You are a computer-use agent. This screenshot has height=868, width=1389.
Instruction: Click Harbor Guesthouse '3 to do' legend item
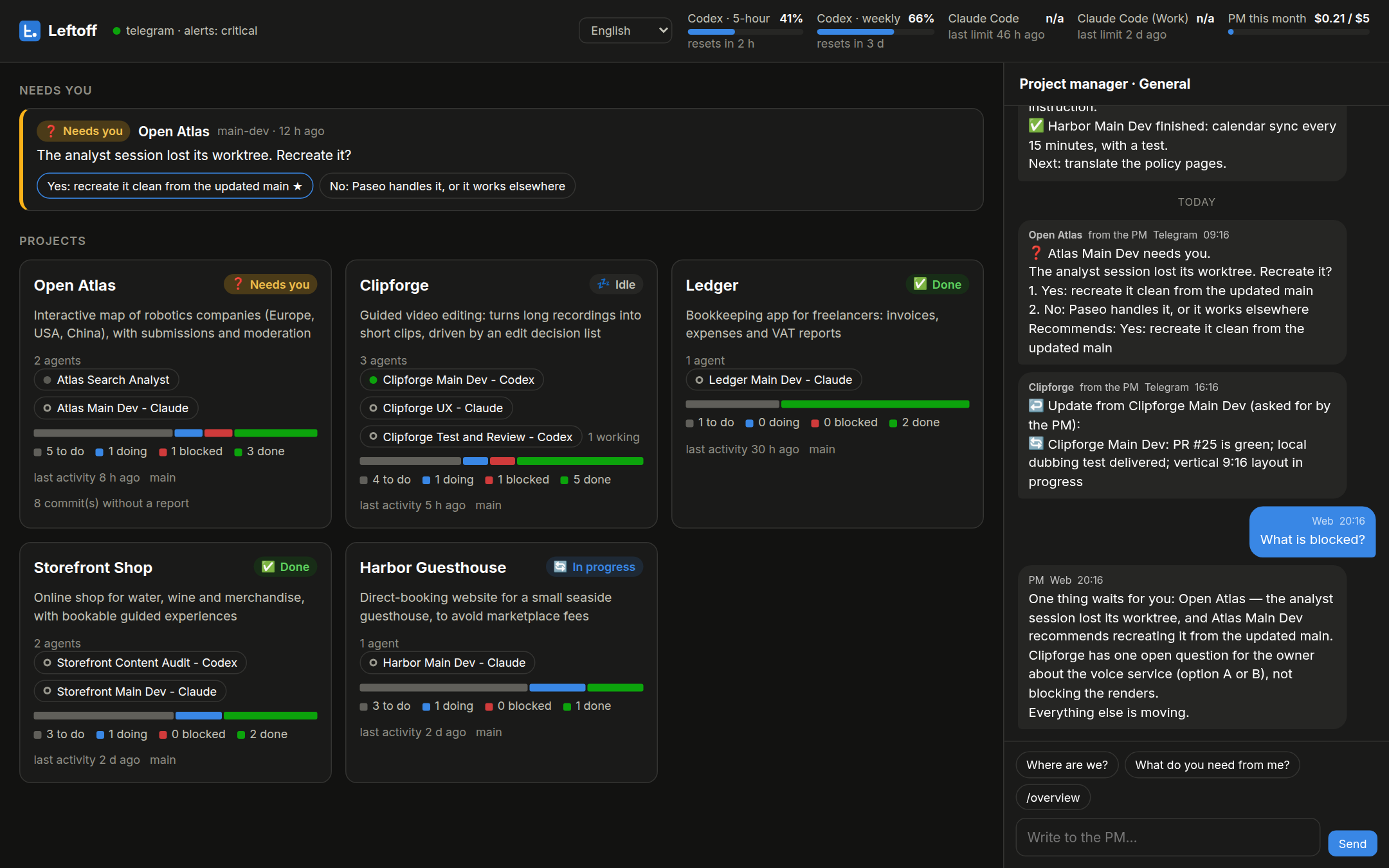click(385, 706)
